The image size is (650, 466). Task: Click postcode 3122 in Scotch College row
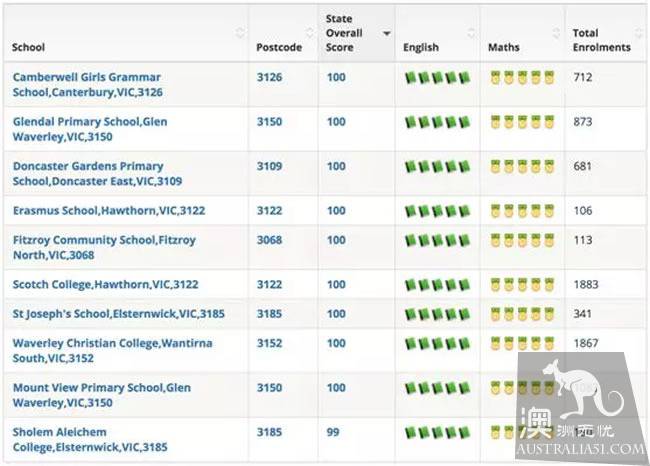pos(269,284)
